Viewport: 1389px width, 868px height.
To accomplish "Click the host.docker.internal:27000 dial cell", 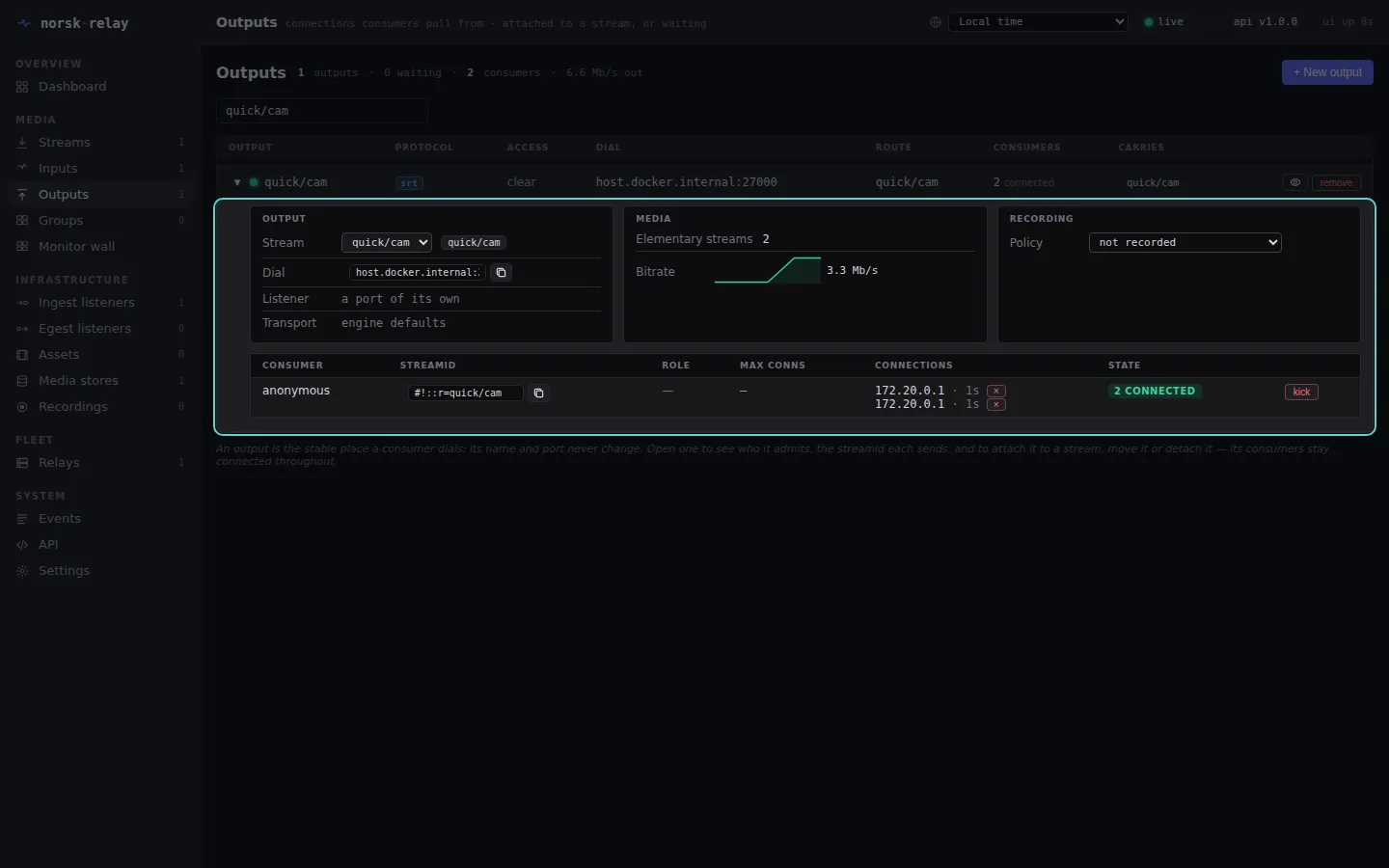I will tap(686, 182).
